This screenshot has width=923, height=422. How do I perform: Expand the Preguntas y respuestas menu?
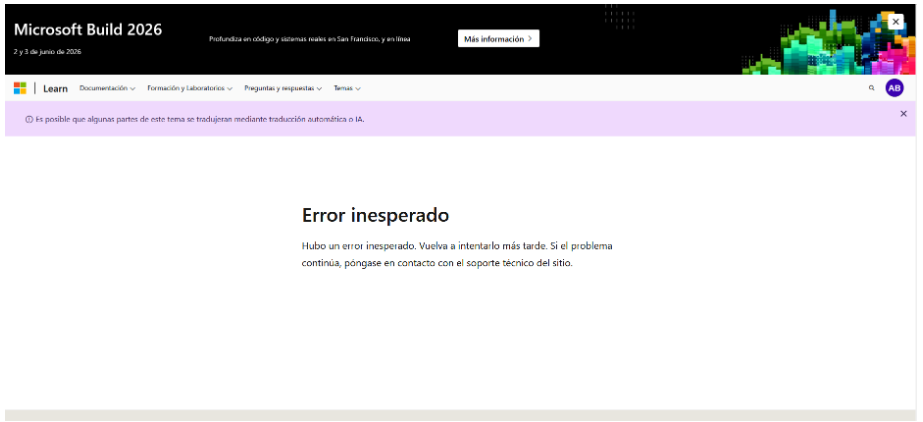[283, 88]
